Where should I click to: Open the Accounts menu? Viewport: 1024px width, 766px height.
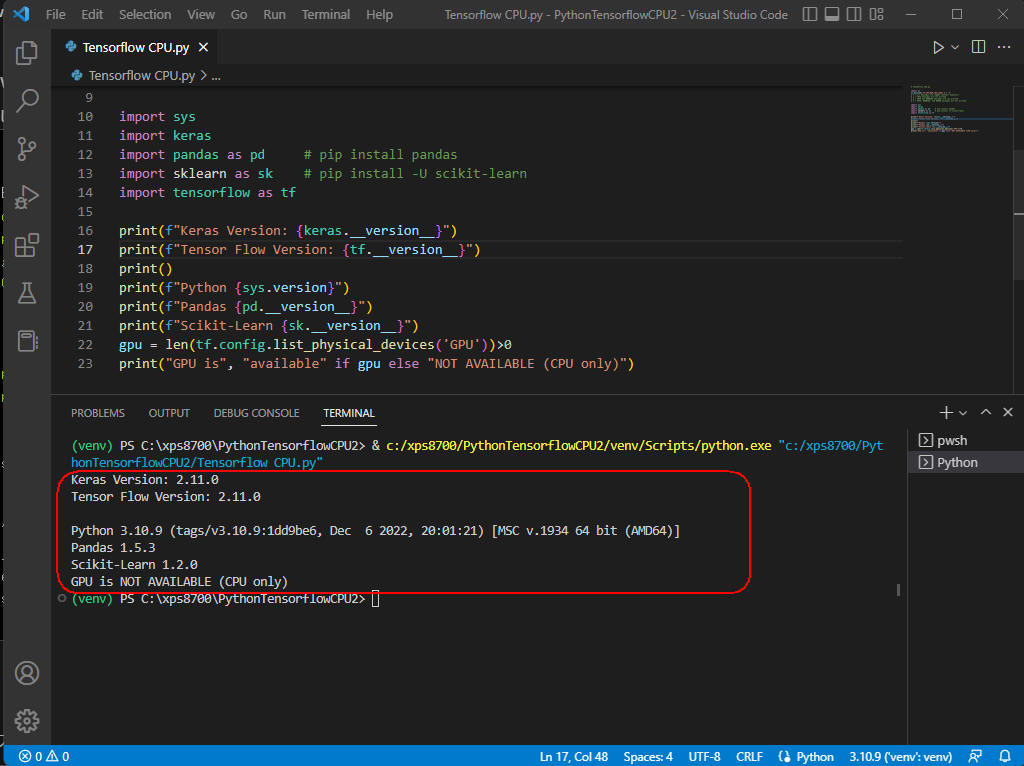(27, 673)
